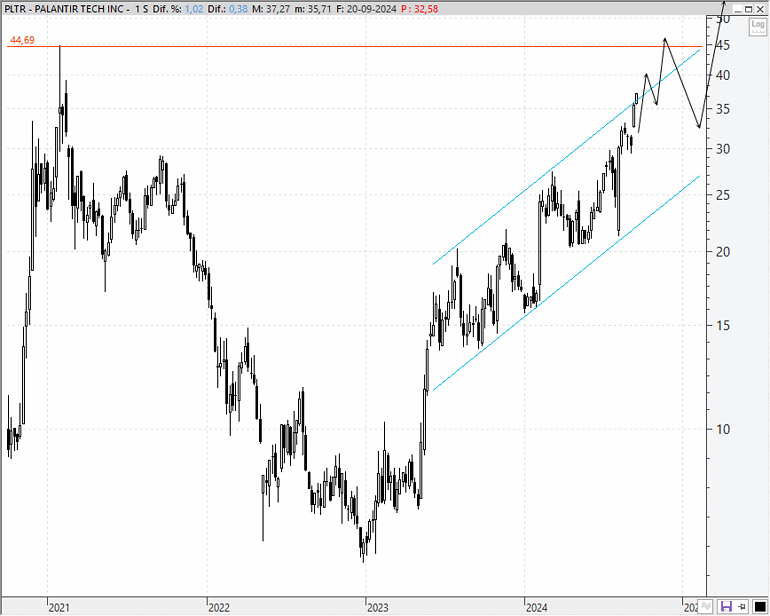Image resolution: width=770 pixels, height=616 pixels.
Task: Close the PLTR chart window
Action: point(760,9)
